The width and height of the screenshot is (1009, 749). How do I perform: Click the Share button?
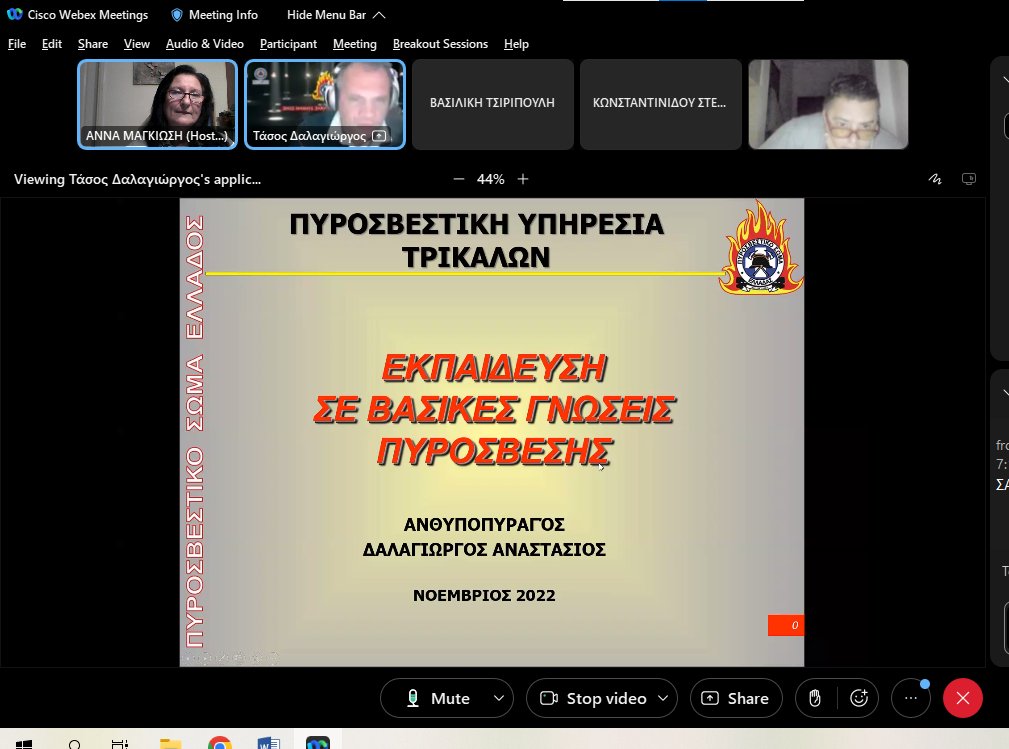[736, 699]
